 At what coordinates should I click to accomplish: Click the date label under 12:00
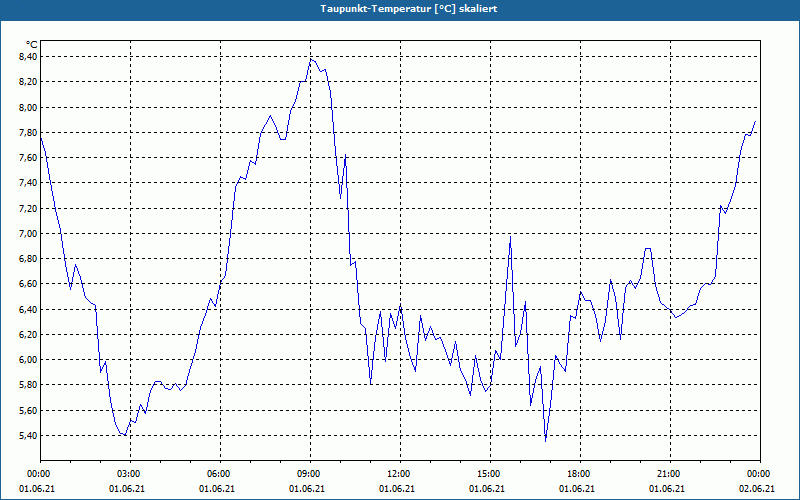(x=397, y=489)
